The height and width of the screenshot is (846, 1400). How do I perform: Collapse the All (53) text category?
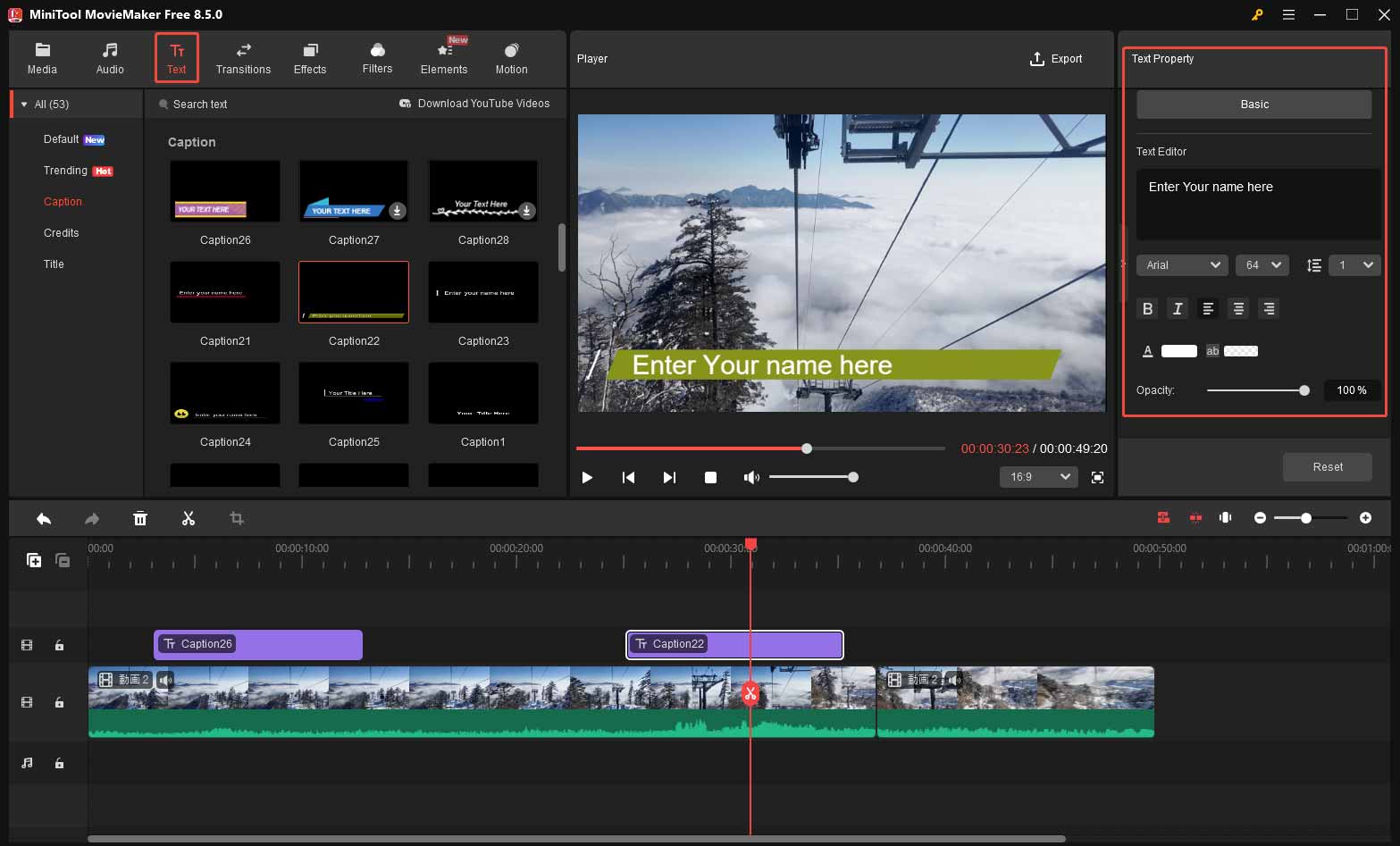pyautogui.click(x=24, y=104)
